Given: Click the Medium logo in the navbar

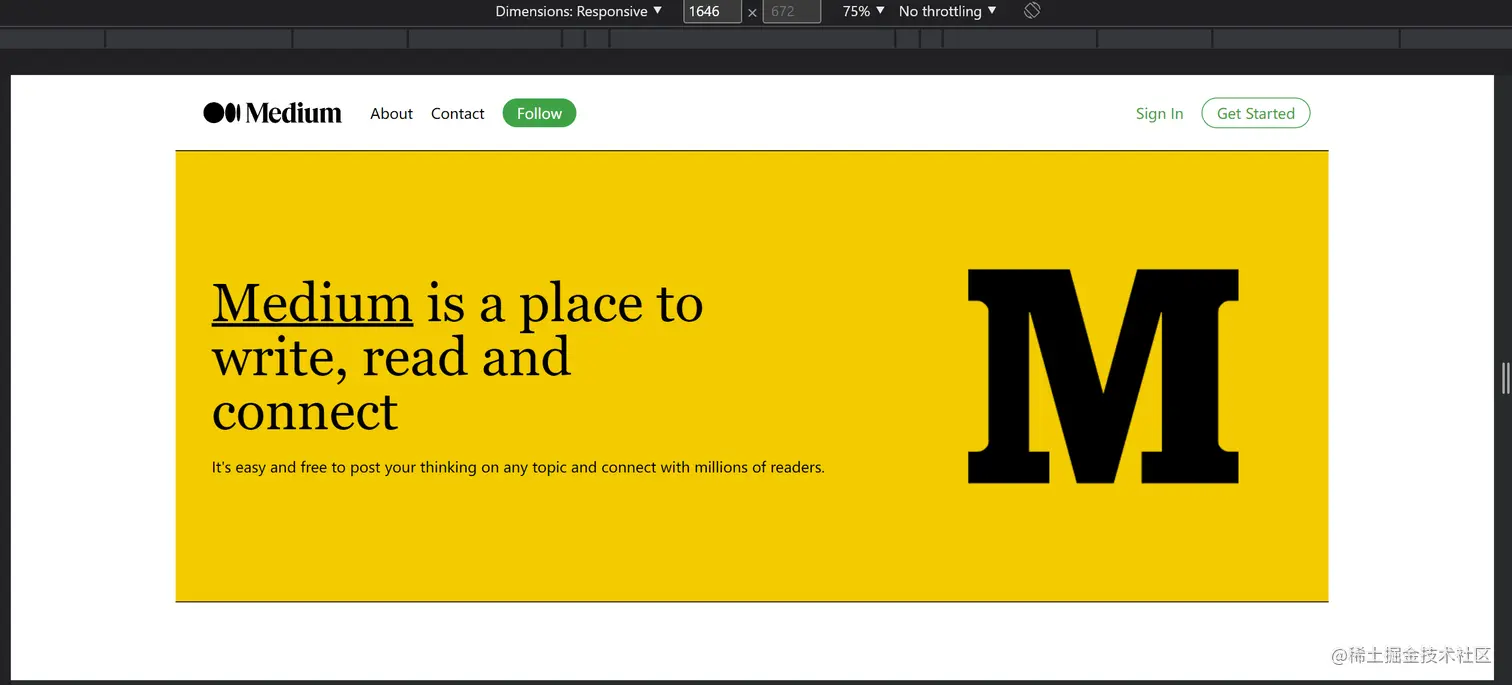Looking at the screenshot, I should (272, 113).
